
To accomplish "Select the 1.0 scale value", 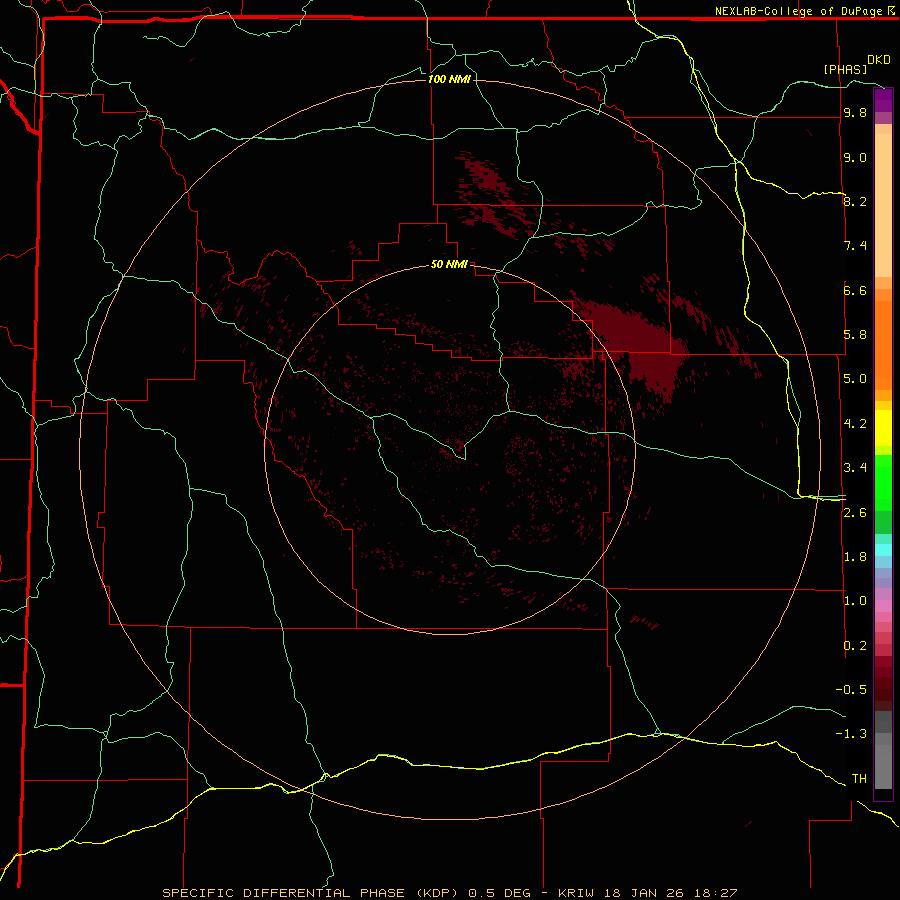I will pos(855,601).
